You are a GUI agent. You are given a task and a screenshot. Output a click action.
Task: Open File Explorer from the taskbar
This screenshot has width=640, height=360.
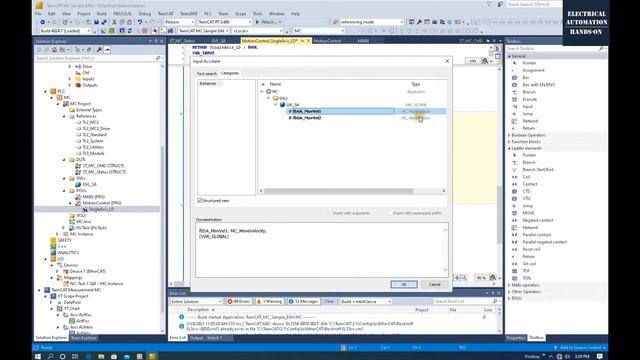click(x=101, y=356)
